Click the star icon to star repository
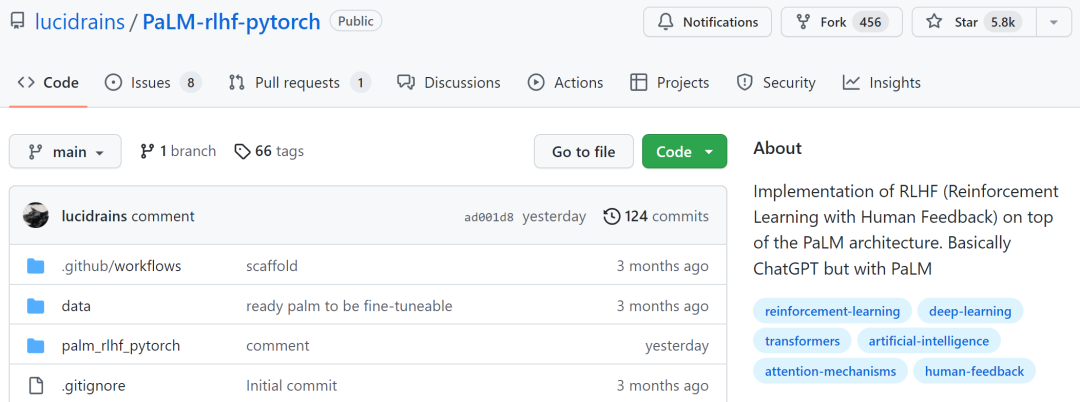Viewport: 1080px width, 402px height. 933,22
